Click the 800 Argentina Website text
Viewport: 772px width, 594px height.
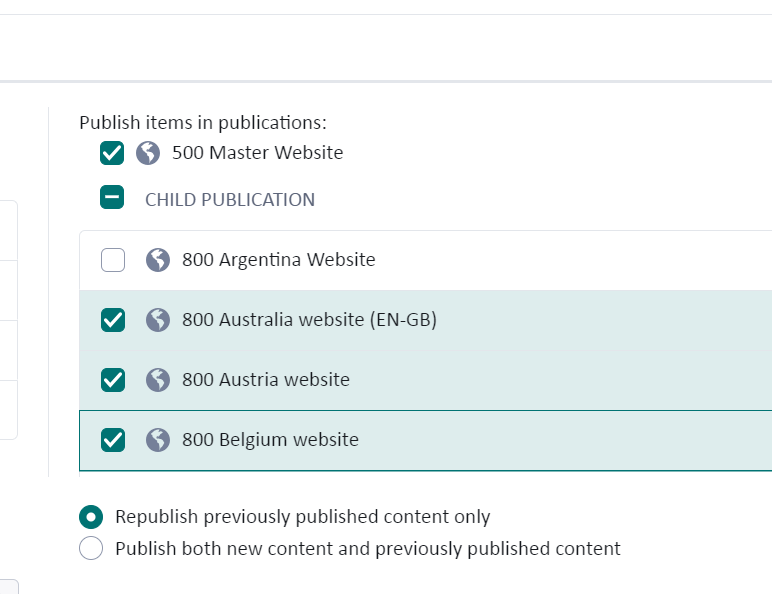279,260
